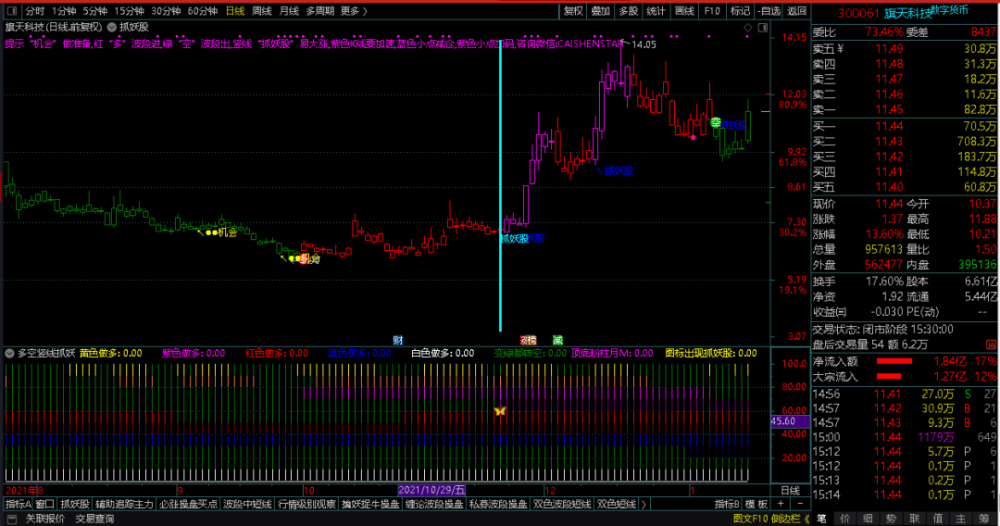This screenshot has width=1000, height=526.
Task: Click the round chevron icon before 抓妖股
Action: (x=112, y=27)
